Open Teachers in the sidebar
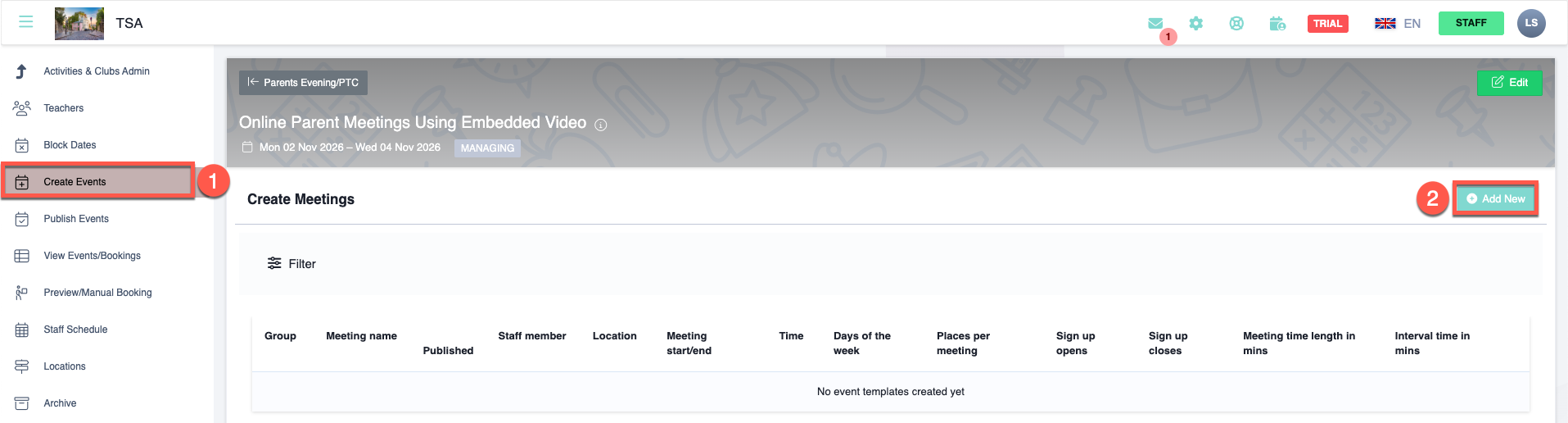 tap(64, 108)
